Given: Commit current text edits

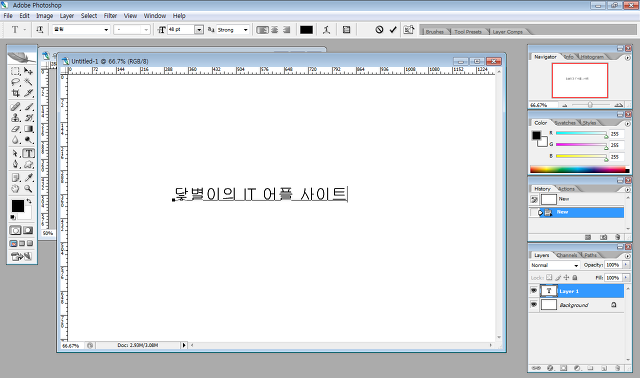Looking at the screenshot, I should click(393, 30).
